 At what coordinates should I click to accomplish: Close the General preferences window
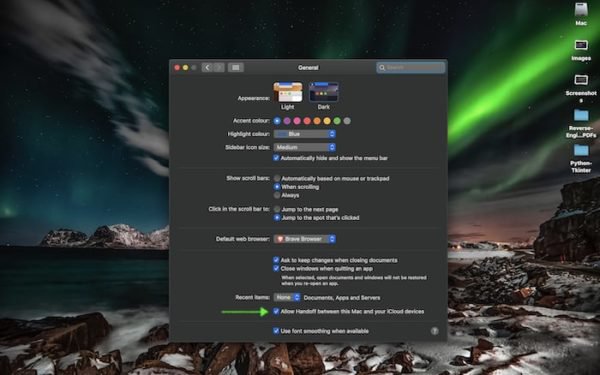coord(177,68)
